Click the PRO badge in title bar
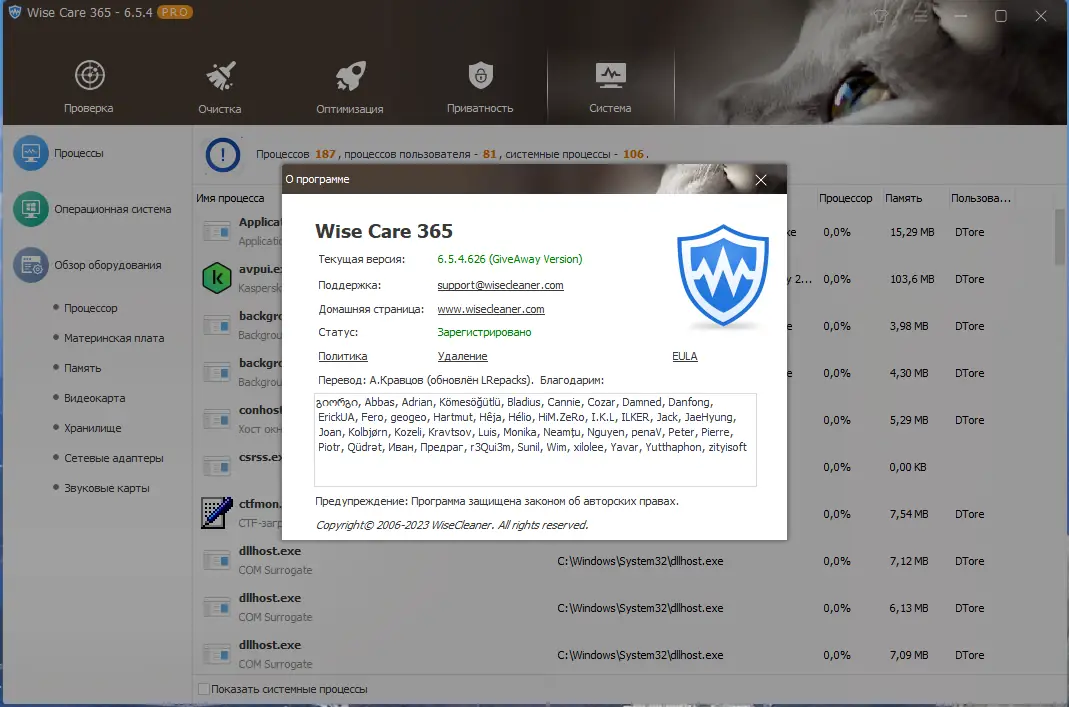This screenshot has width=1069, height=707. (175, 12)
